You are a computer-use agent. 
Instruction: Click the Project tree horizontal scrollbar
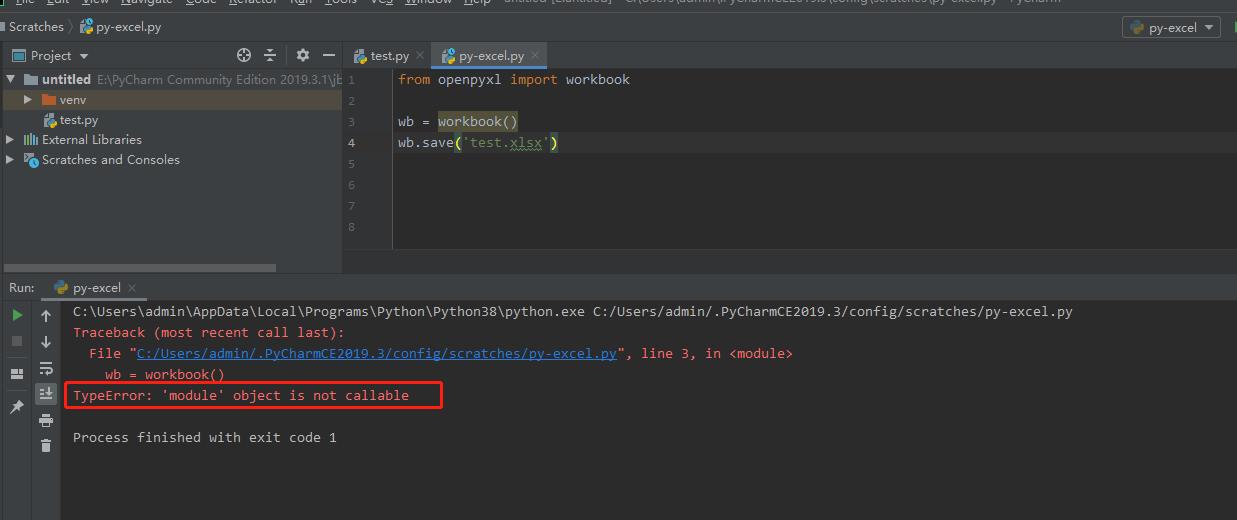tap(140, 268)
